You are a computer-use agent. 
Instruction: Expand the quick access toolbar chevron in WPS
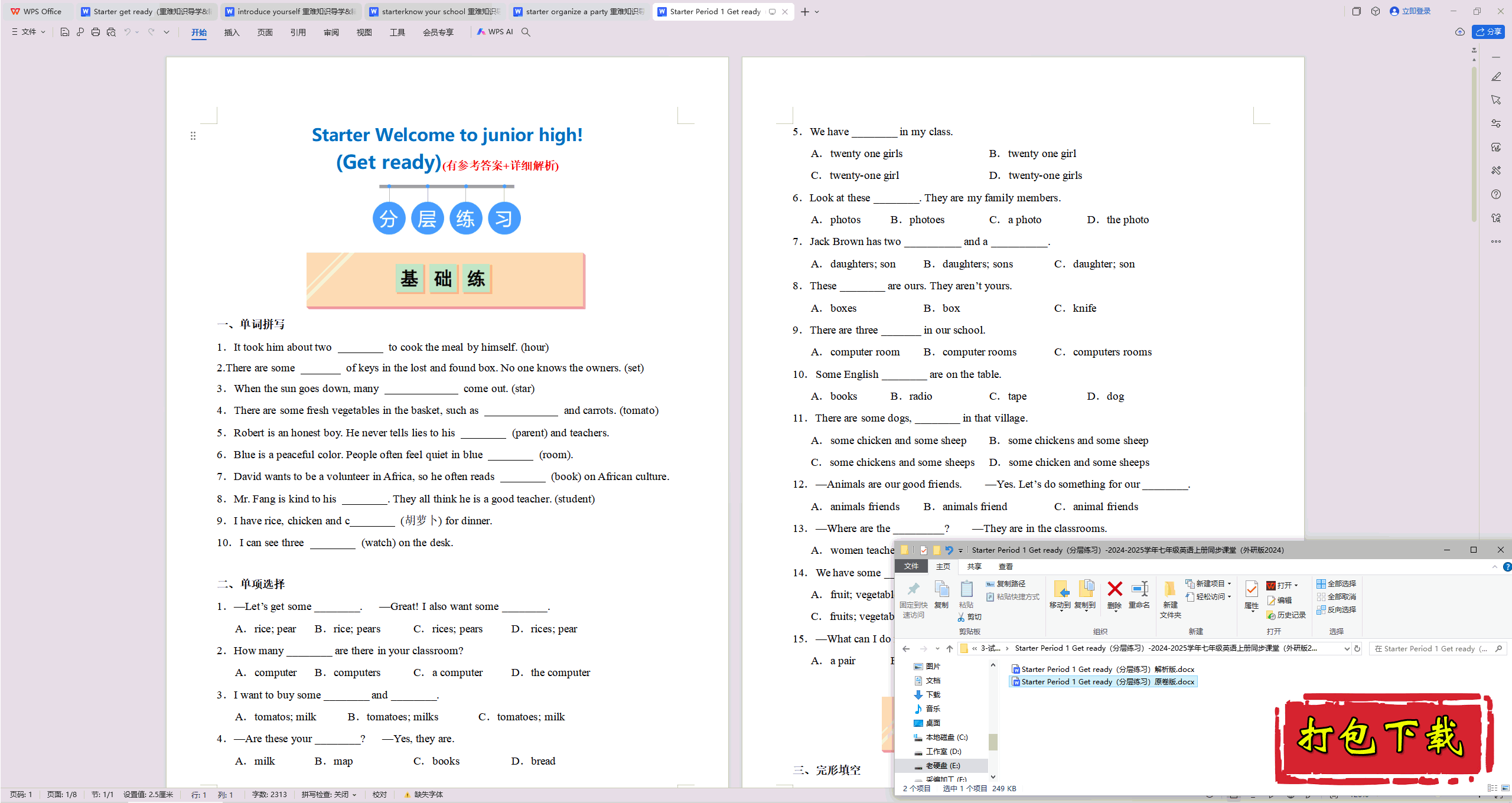point(167,32)
